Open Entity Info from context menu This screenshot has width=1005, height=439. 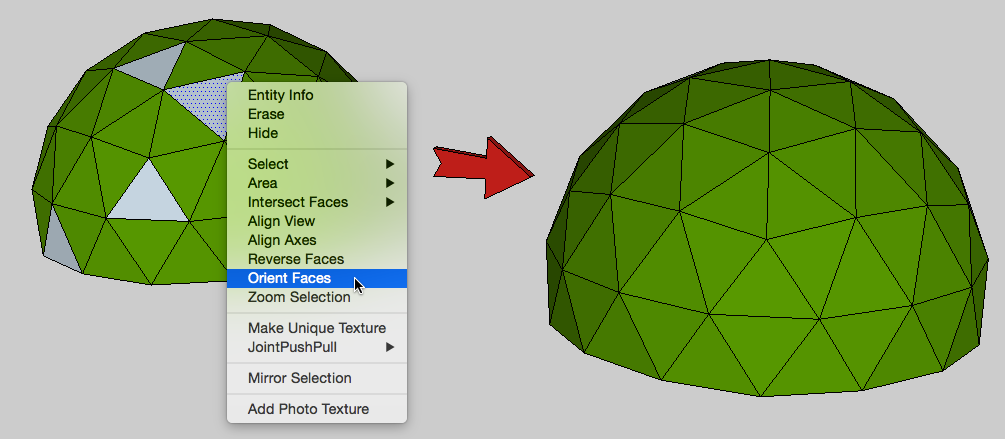(317, 95)
